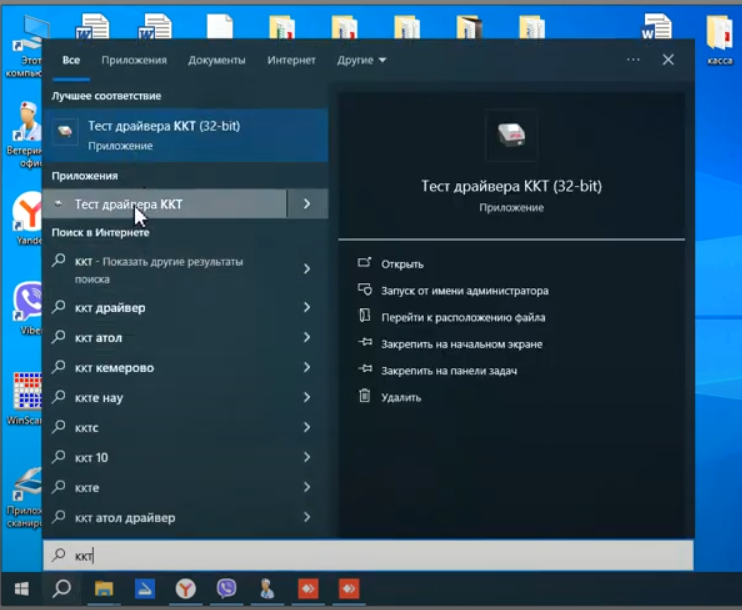Click 'Удалить' to uninstall the app
Viewport: 742px width, 610px height.
point(401,397)
